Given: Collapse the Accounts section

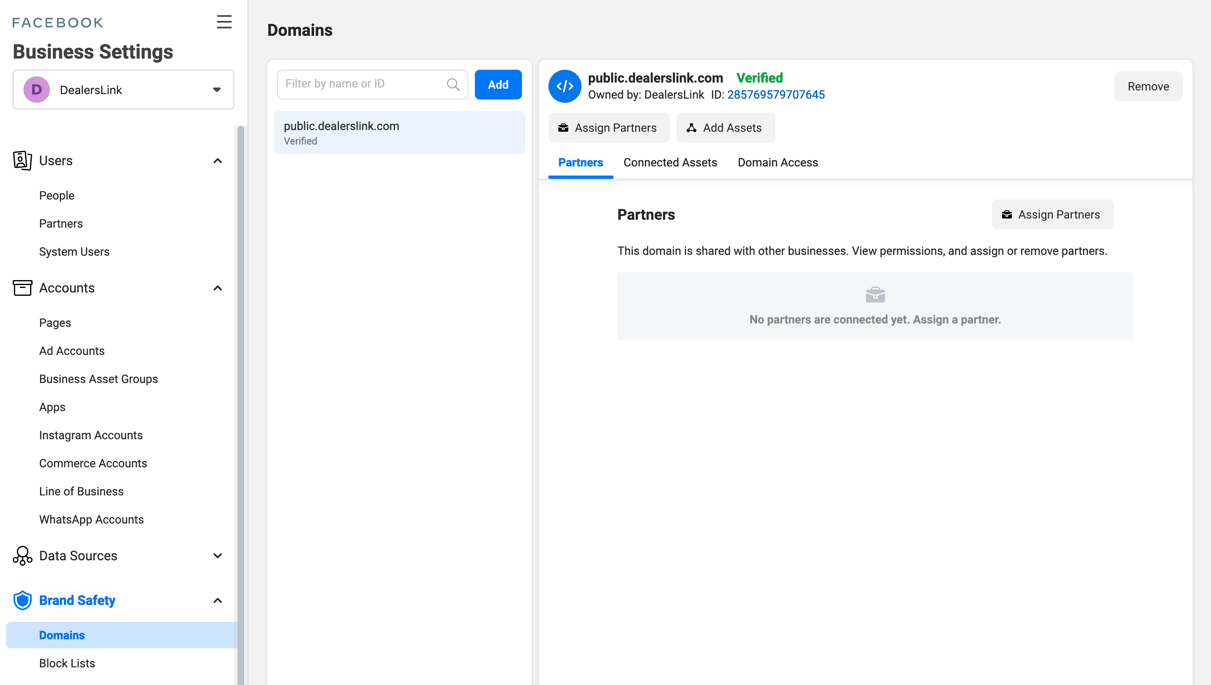Looking at the screenshot, I should tap(217, 288).
